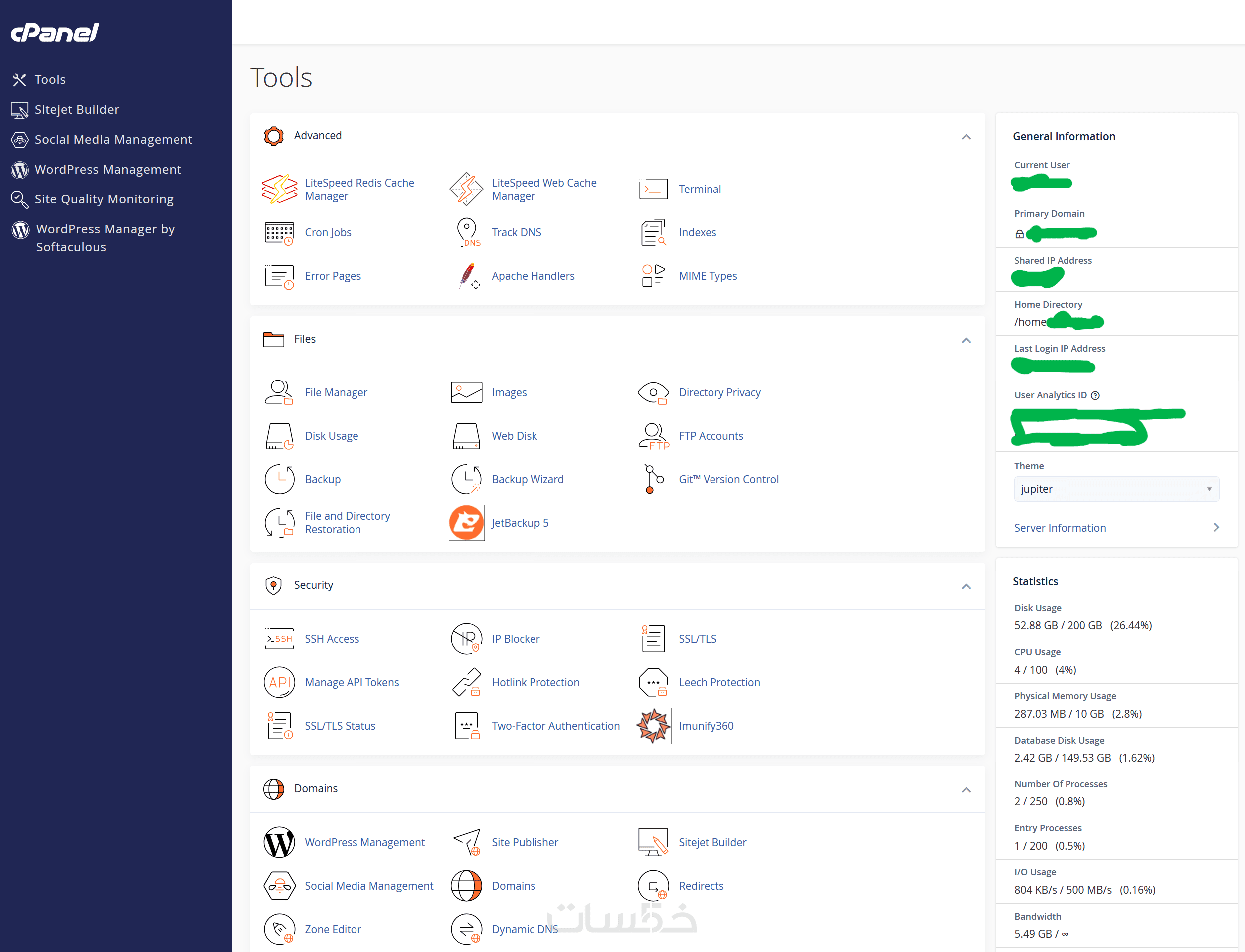Image resolution: width=1245 pixels, height=952 pixels.
Task: Open the JetBackup 5 icon
Action: coord(466,523)
